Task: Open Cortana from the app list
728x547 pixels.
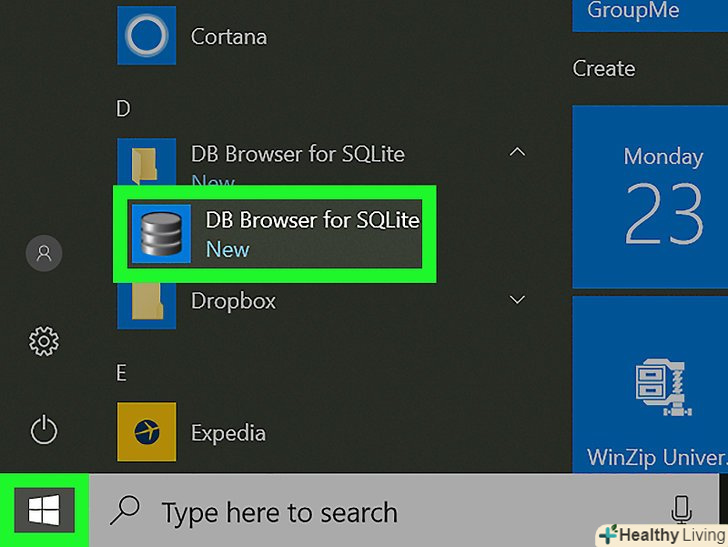Action: pos(146,36)
